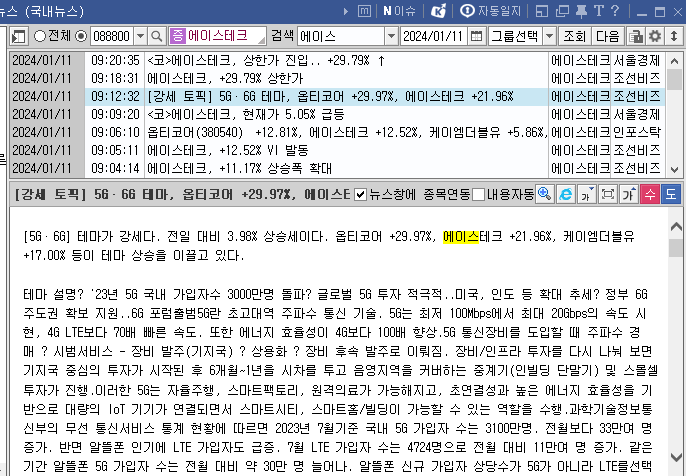This screenshot has width=686, height=476.
Task: Open the N이슈 issue button
Action: [399, 11]
